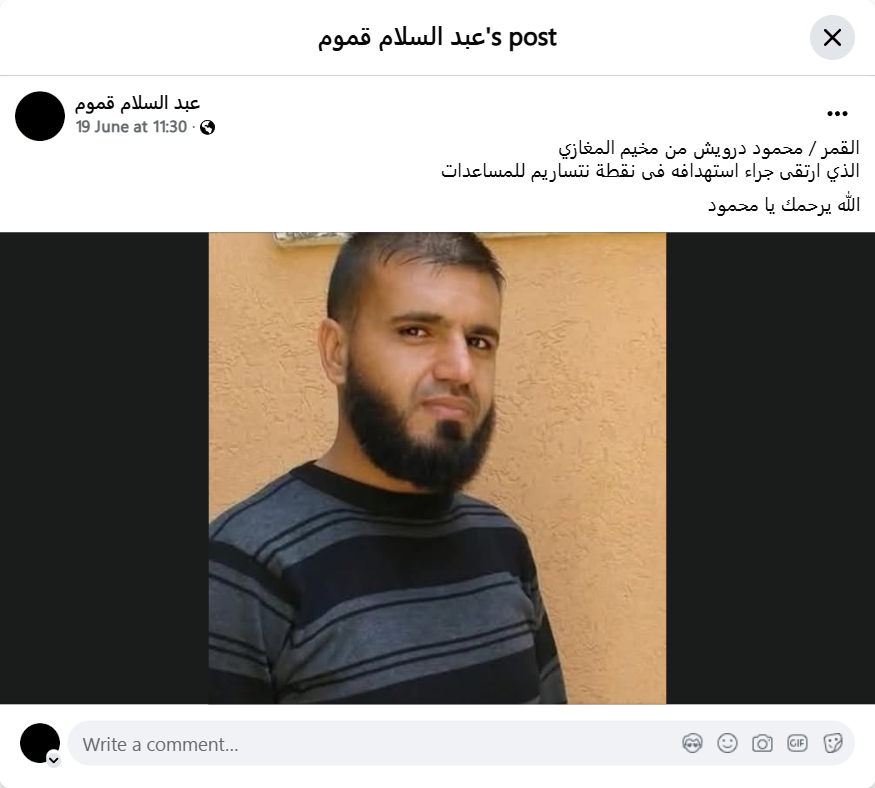Attach a photo using the camera icon
This screenshot has width=875, height=788.
pyautogui.click(x=762, y=743)
